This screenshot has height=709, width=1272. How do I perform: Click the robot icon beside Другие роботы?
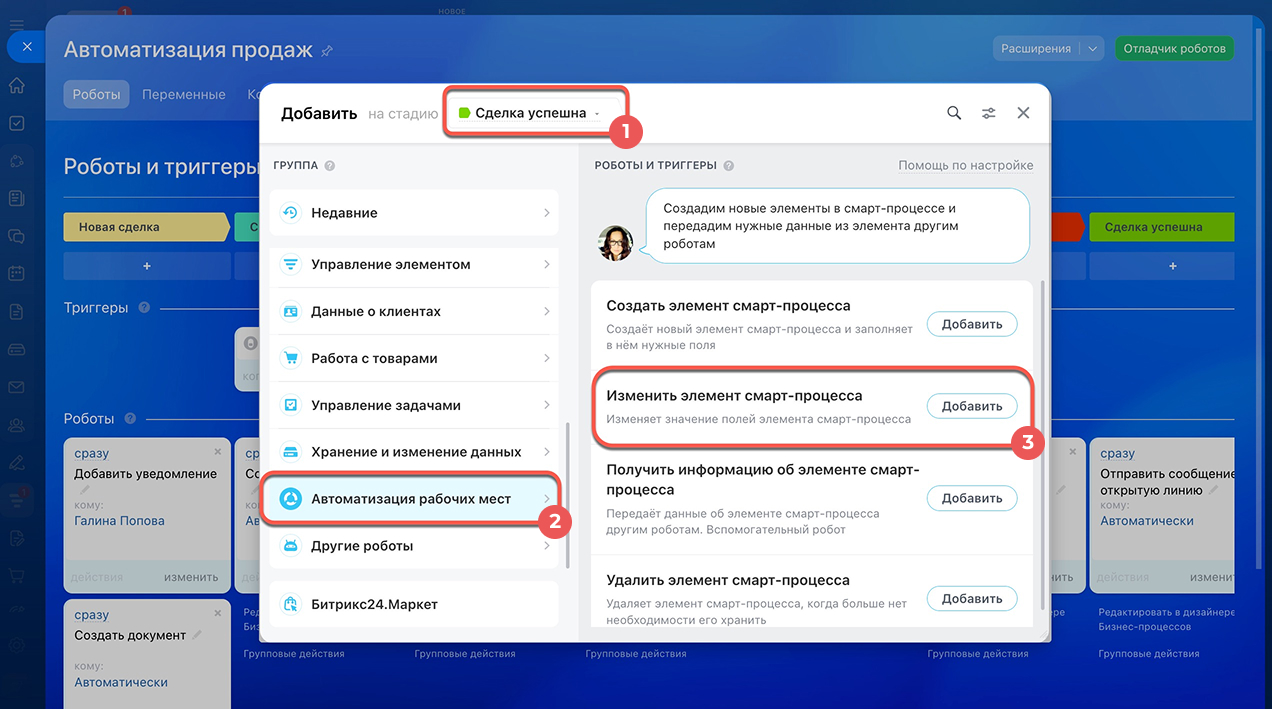(291, 546)
